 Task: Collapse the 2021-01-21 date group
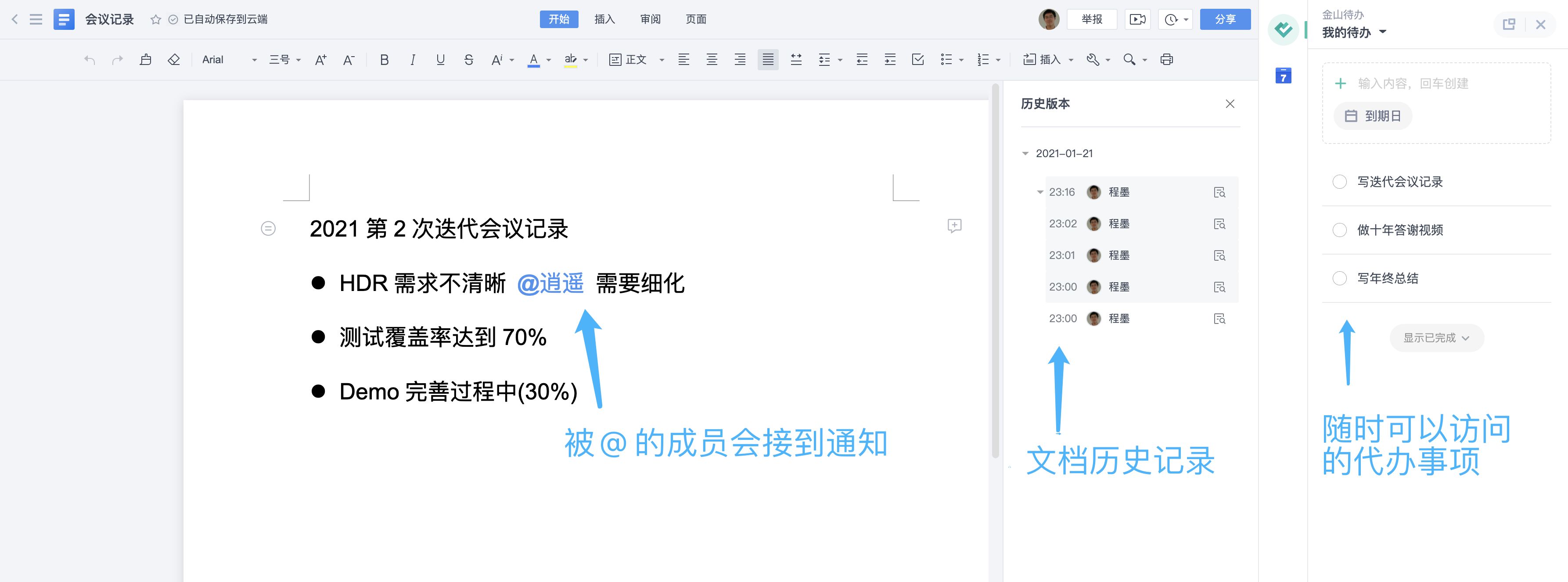pos(1025,154)
